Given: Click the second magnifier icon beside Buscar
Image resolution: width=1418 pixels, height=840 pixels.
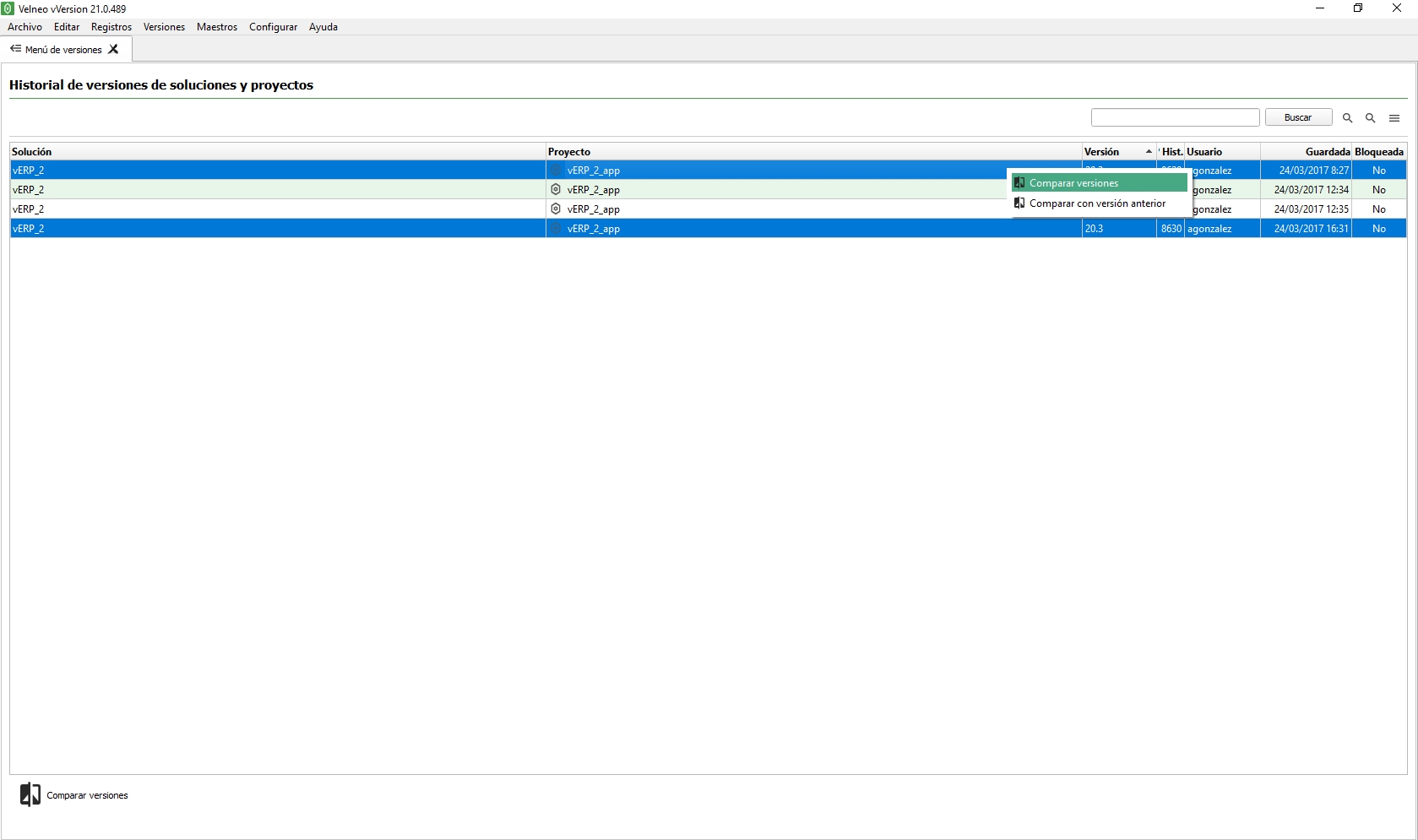Looking at the screenshot, I should (x=1371, y=118).
